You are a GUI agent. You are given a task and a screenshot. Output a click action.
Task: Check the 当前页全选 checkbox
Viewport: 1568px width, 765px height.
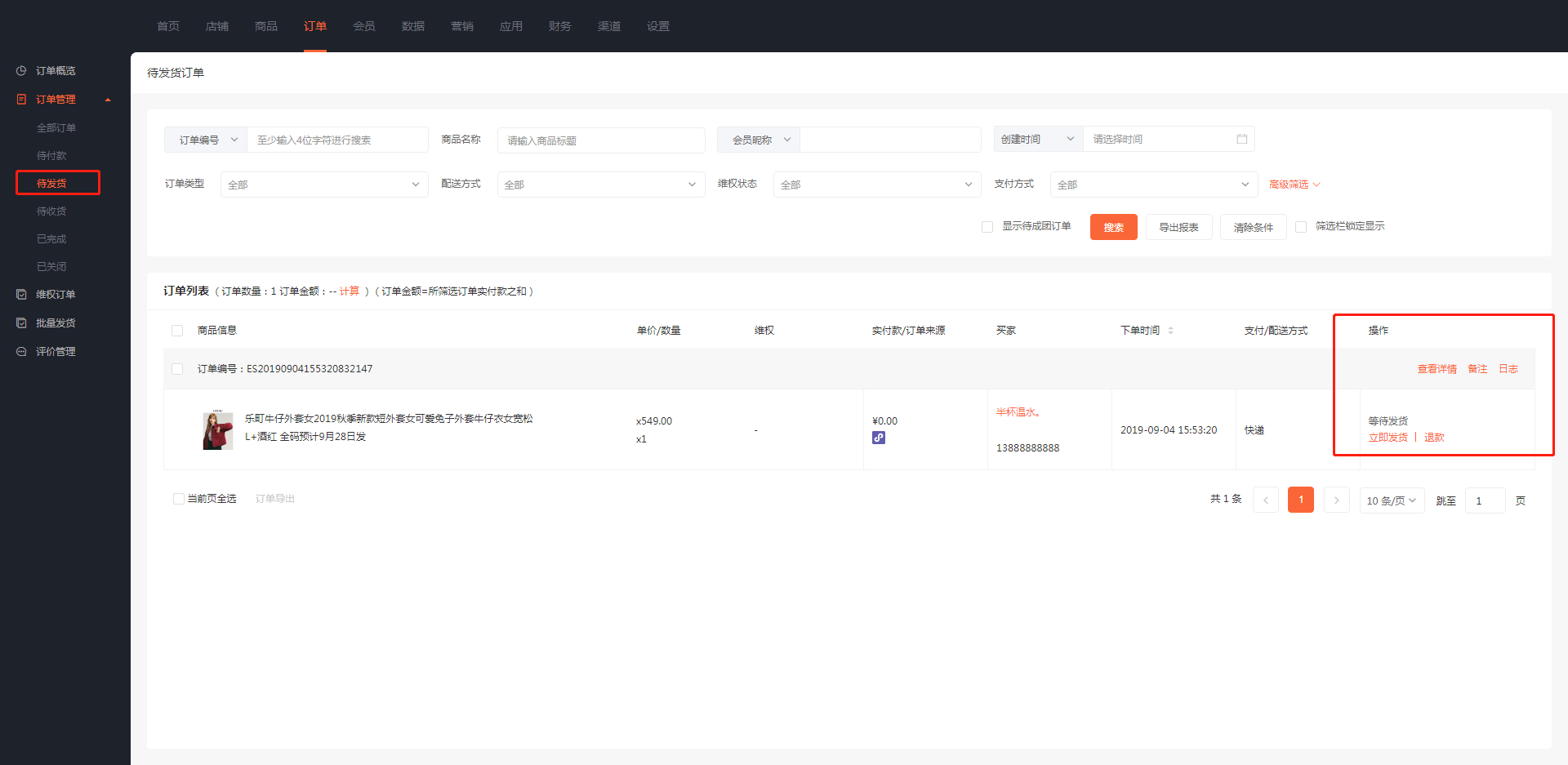click(x=179, y=499)
